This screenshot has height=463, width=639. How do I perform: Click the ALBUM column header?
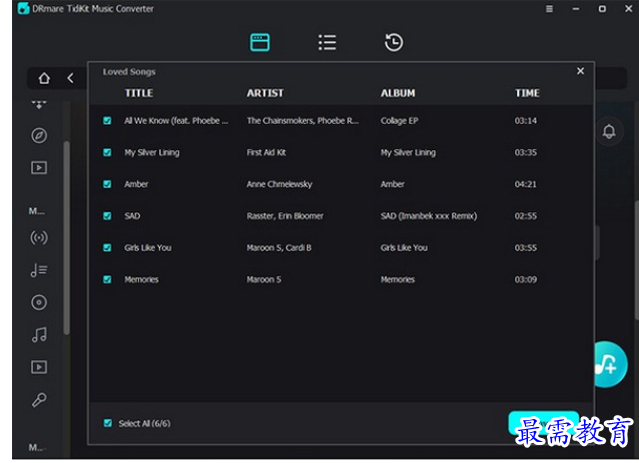(x=398, y=93)
